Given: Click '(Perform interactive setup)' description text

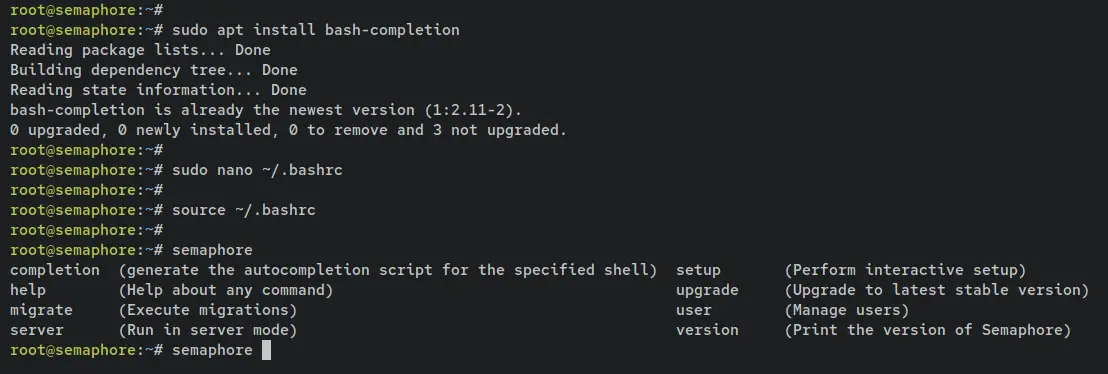Looking at the screenshot, I should (x=905, y=270).
